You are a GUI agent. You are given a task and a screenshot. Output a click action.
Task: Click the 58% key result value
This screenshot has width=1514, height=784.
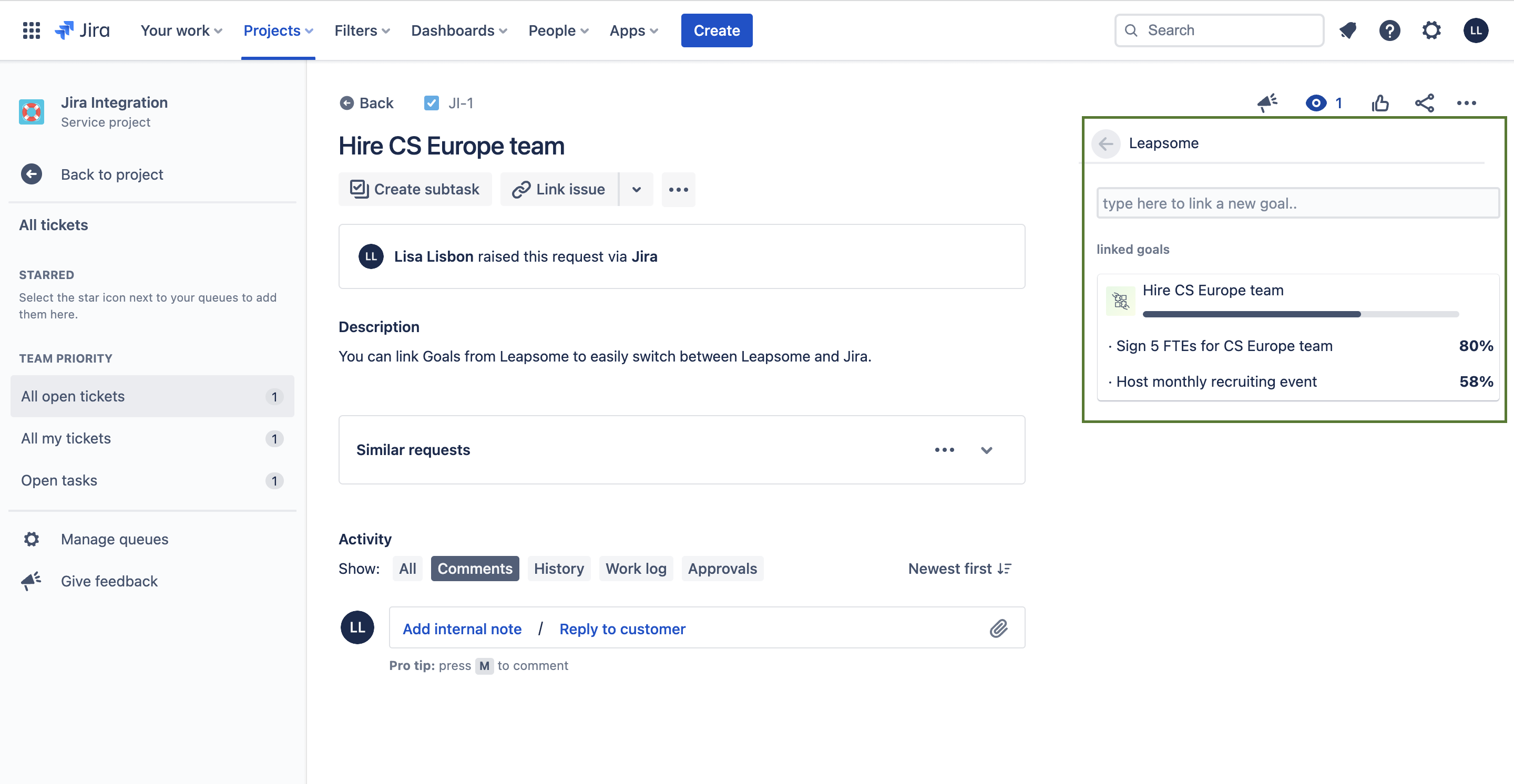(x=1476, y=381)
